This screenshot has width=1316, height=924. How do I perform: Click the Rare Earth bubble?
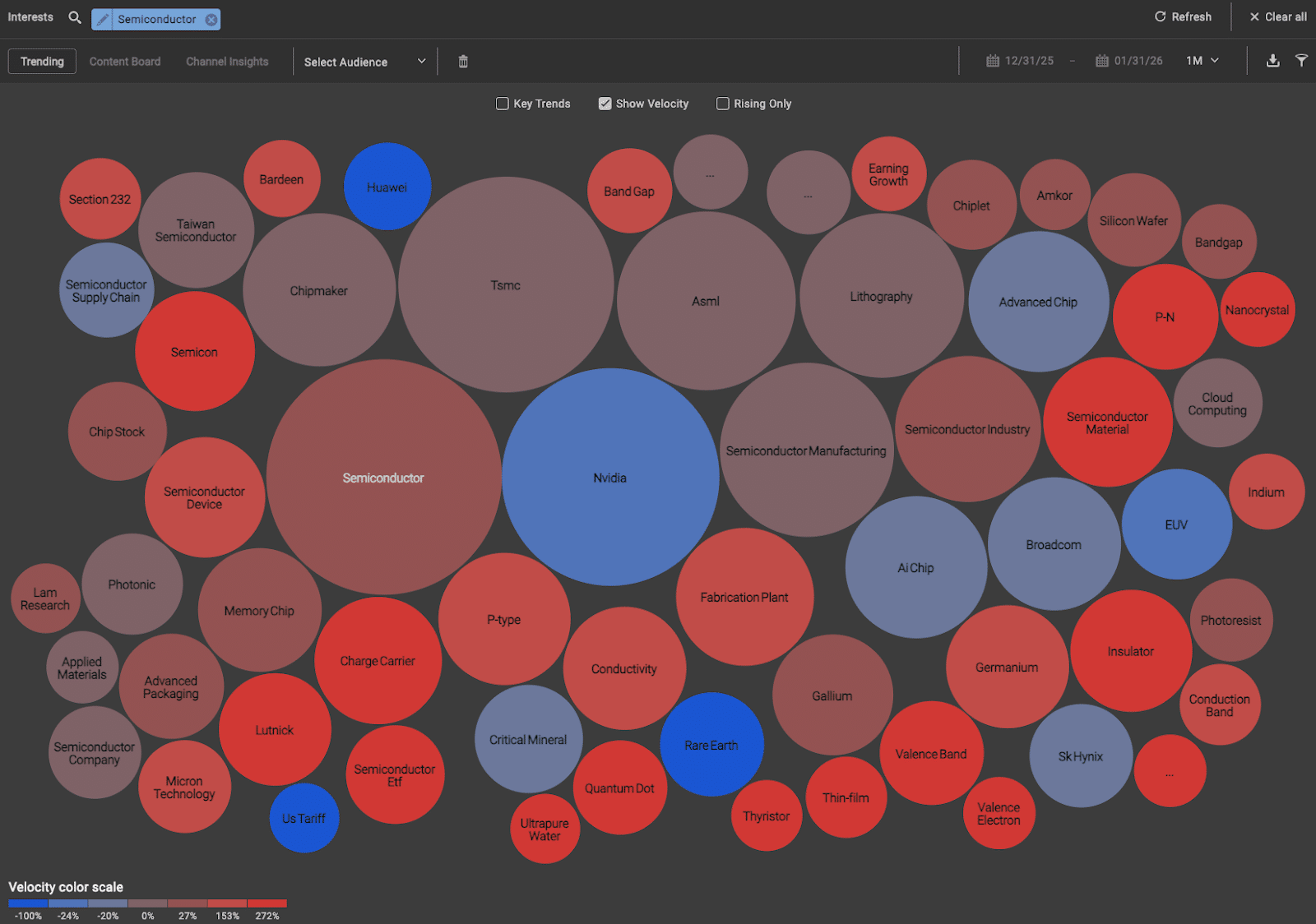point(711,745)
